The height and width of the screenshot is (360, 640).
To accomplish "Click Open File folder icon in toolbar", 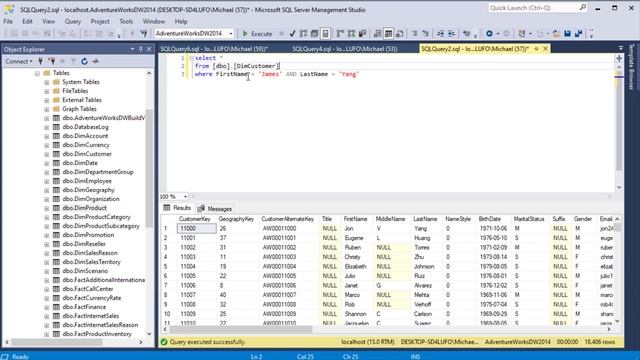I will pos(556,34).
